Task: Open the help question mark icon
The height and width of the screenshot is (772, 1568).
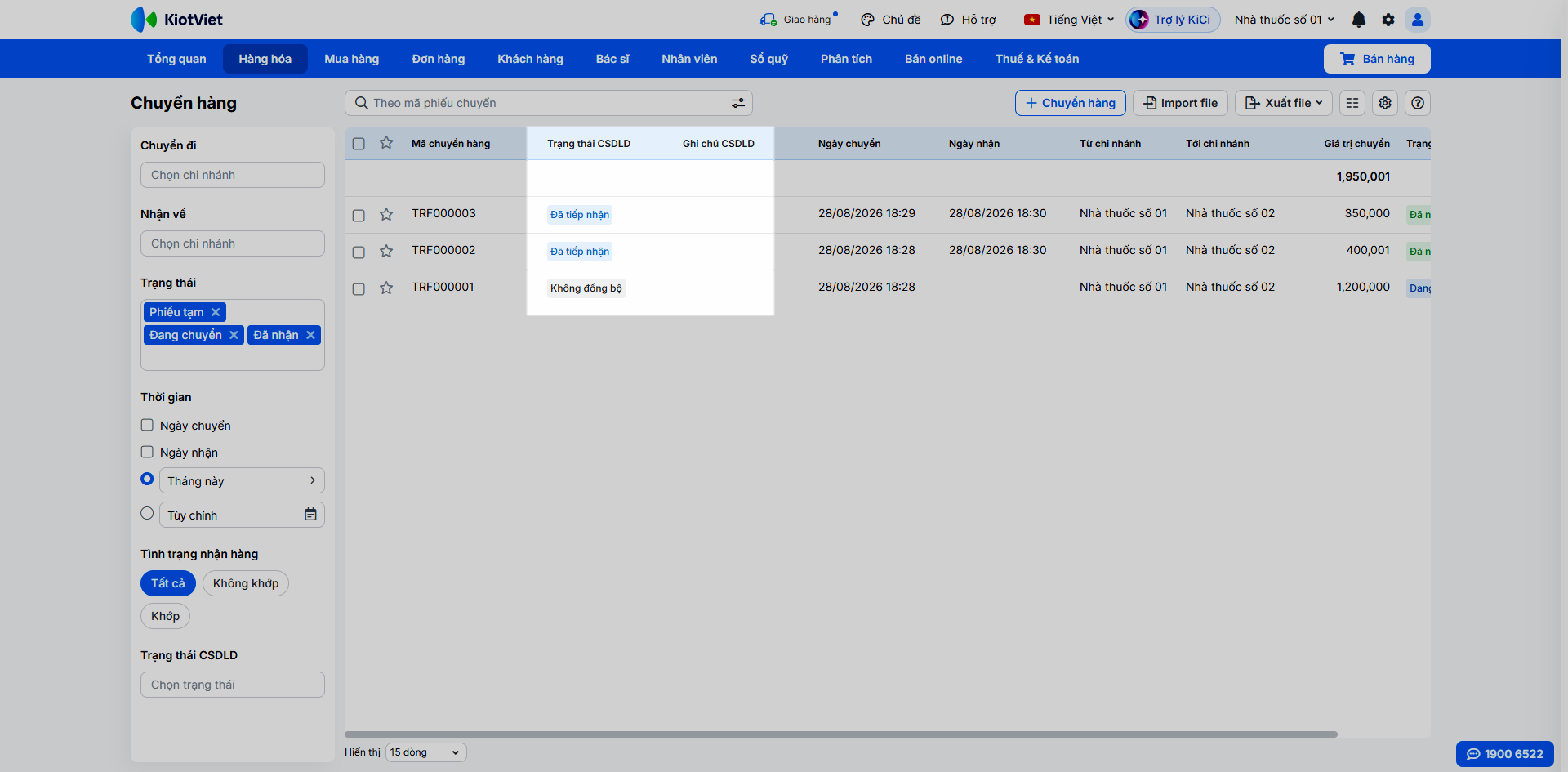Action: point(1418,103)
